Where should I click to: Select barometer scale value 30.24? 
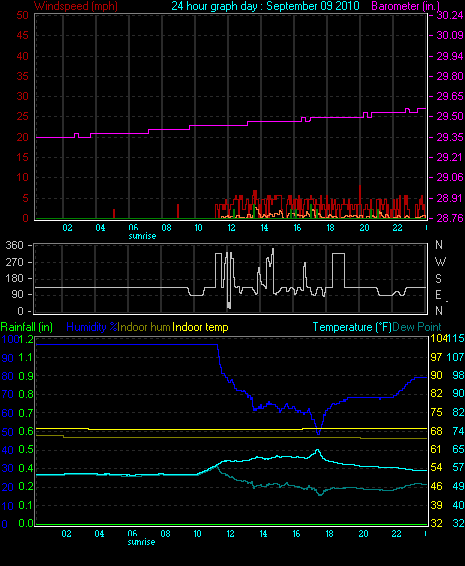click(449, 15)
